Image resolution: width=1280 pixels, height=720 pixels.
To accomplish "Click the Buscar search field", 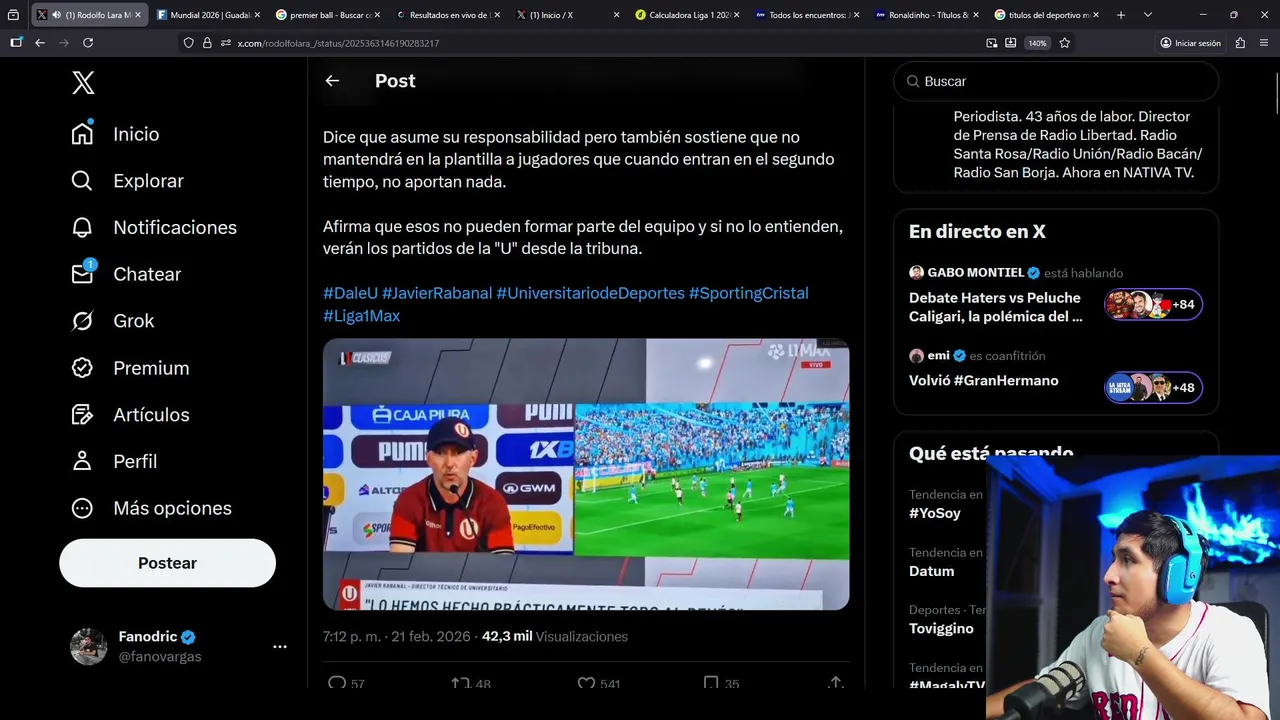I will coord(1056,81).
